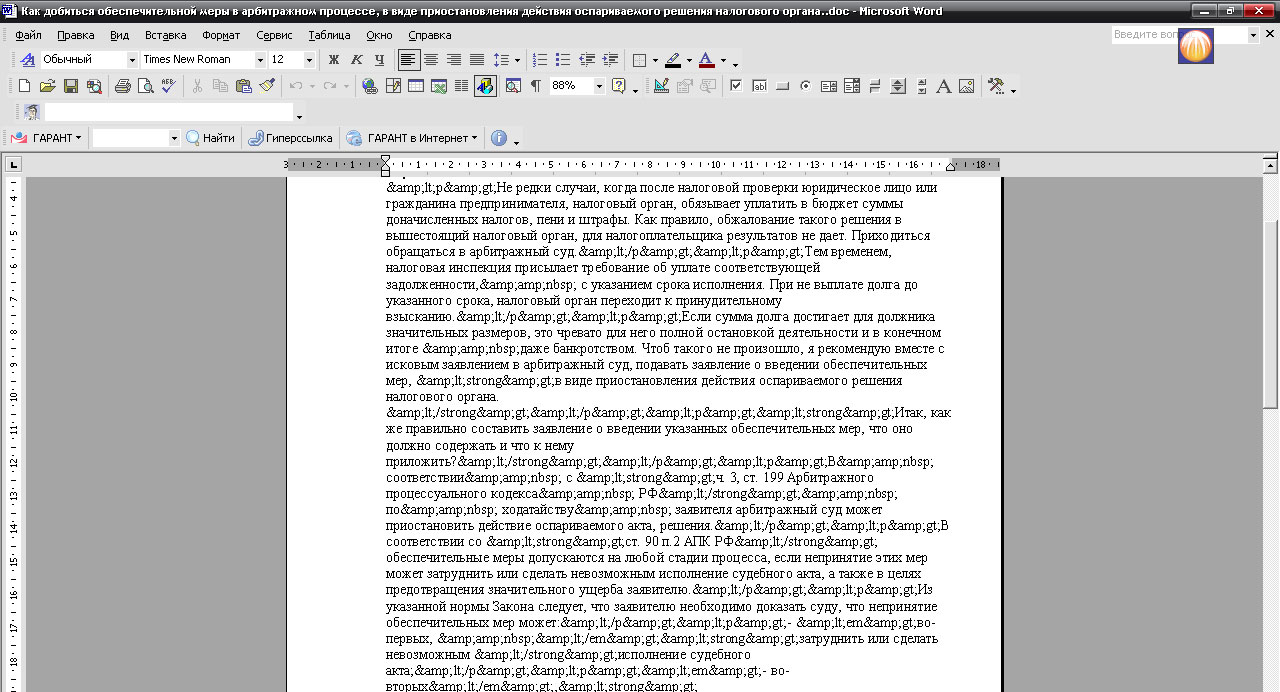Screen dimensions: 1280x692
Task: Decrease the paragraph indent
Action: 586,60
